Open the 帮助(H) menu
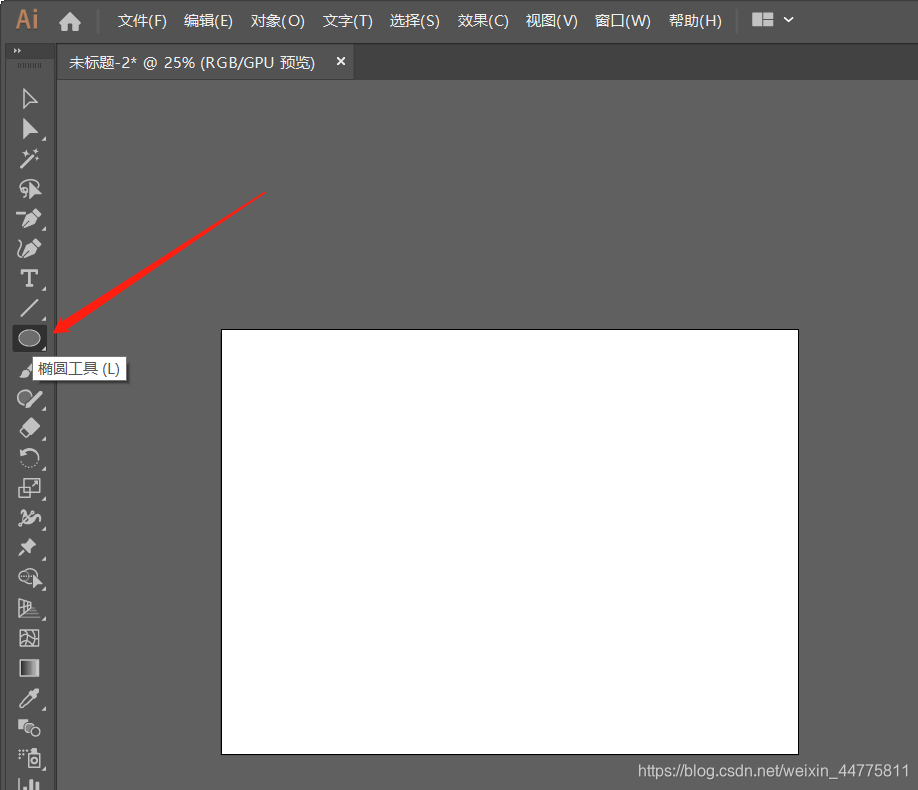 (696, 21)
